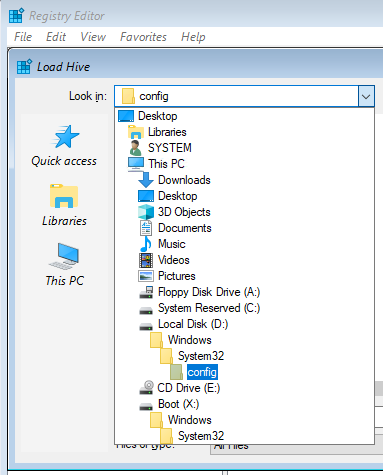Click the Videos filmstrip icon
The image size is (383, 475).
[x=146, y=260]
